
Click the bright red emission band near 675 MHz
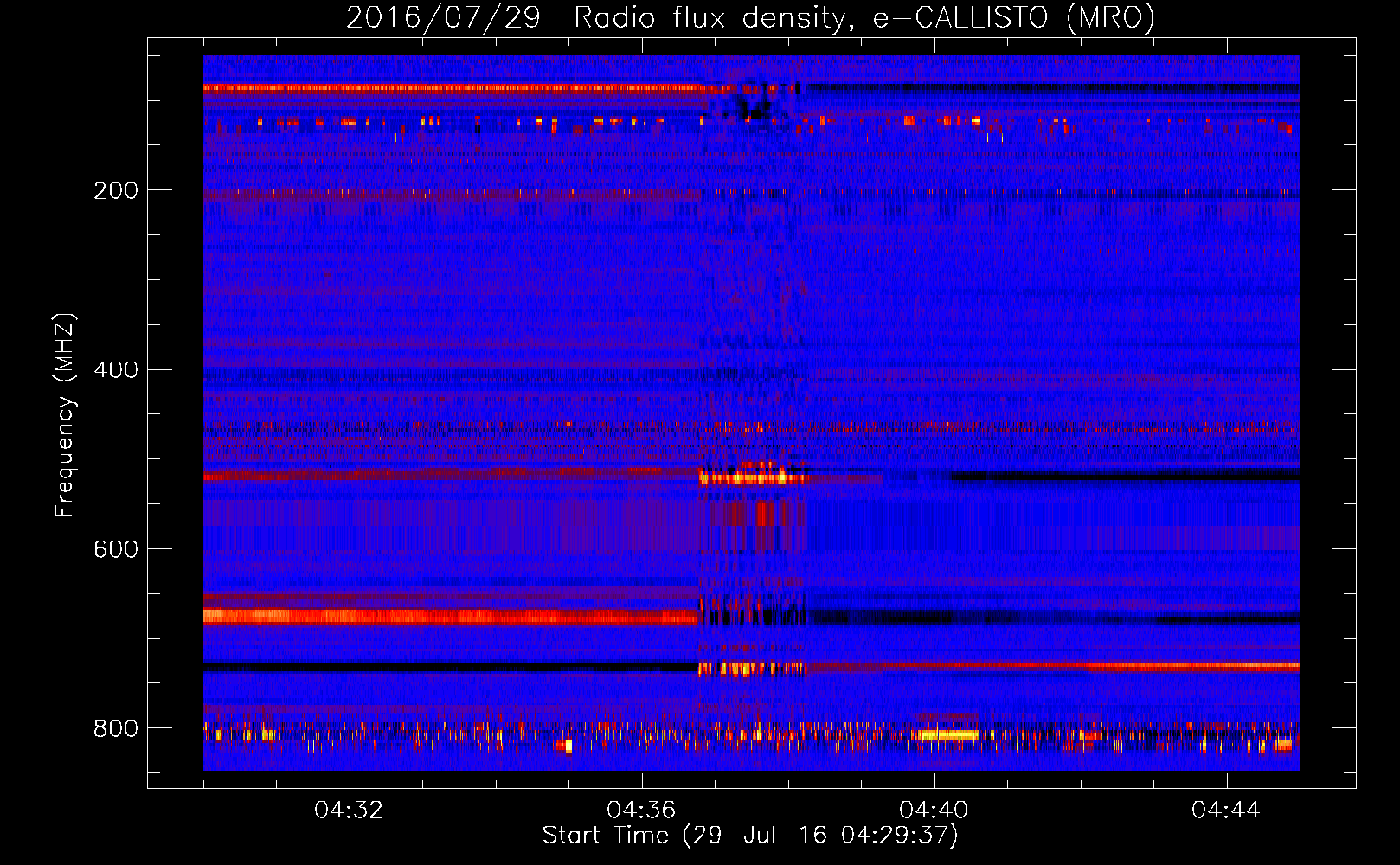pos(450,617)
